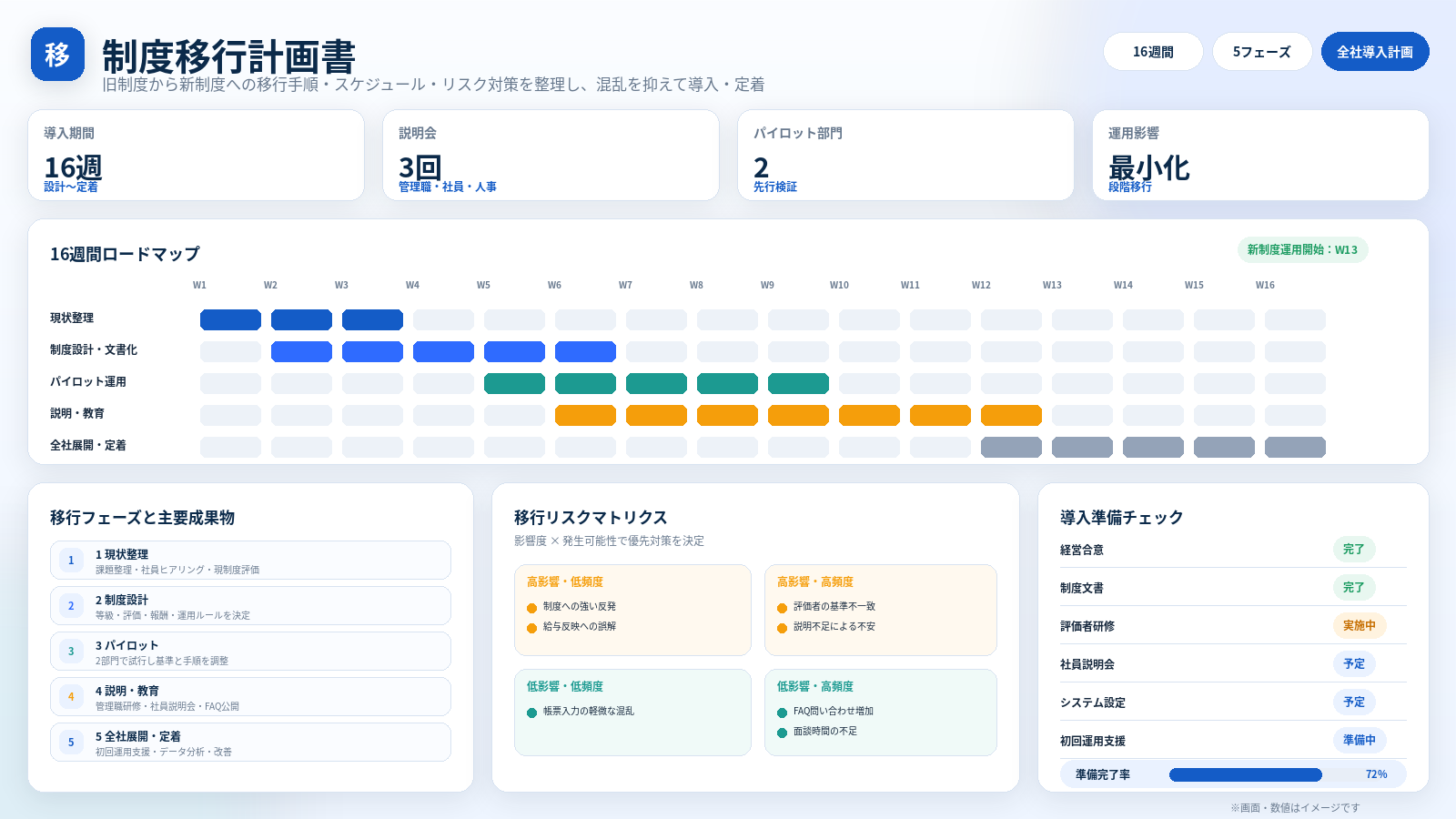Select phase 3 パイロット number badge
1456x819 pixels.
(71, 652)
